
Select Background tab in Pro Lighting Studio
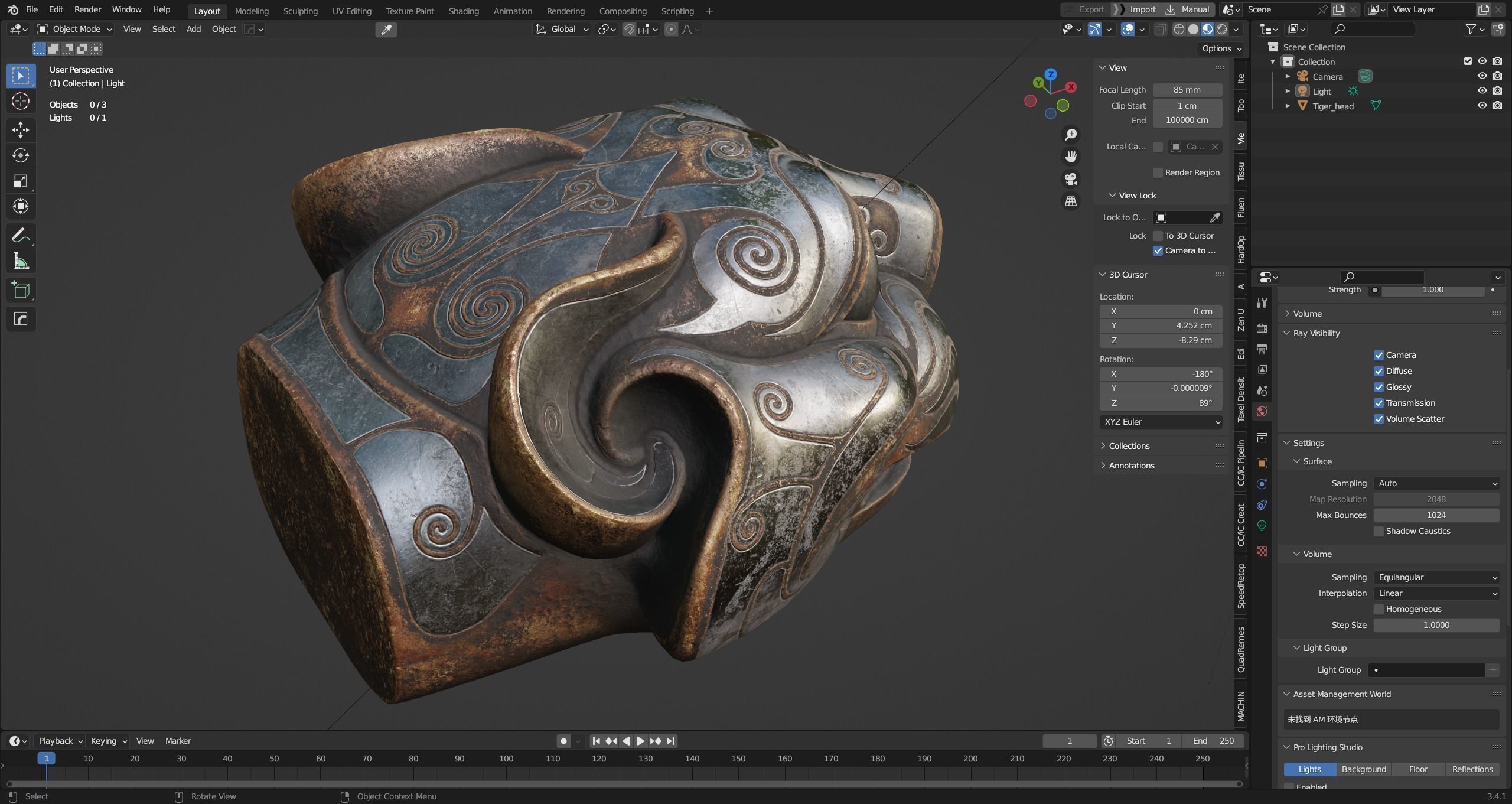(1364, 769)
